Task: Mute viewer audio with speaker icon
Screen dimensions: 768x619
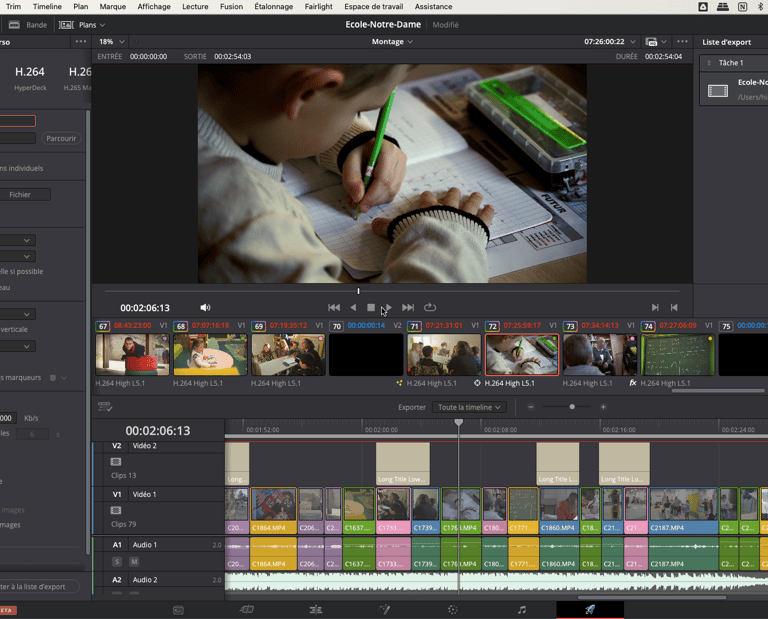Action: [x=205, y=308]
